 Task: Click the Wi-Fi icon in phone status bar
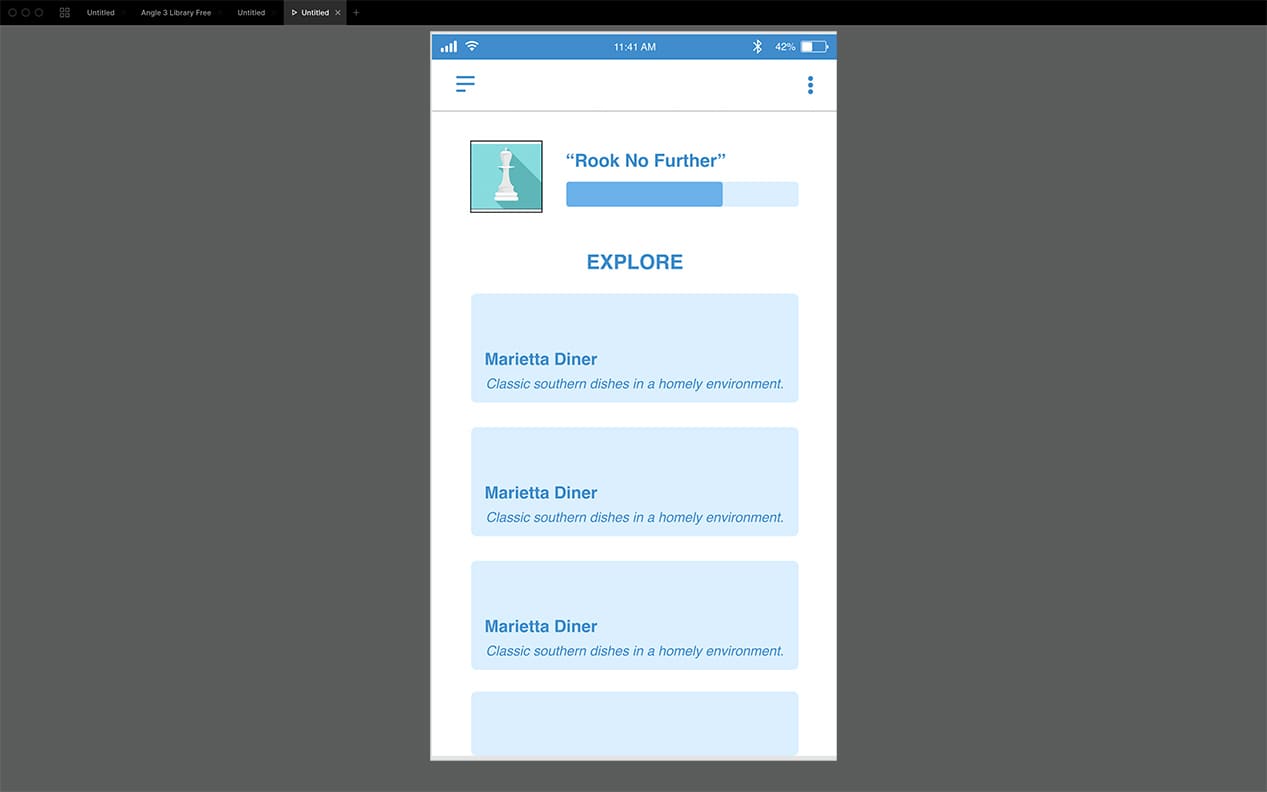point(472,46)
